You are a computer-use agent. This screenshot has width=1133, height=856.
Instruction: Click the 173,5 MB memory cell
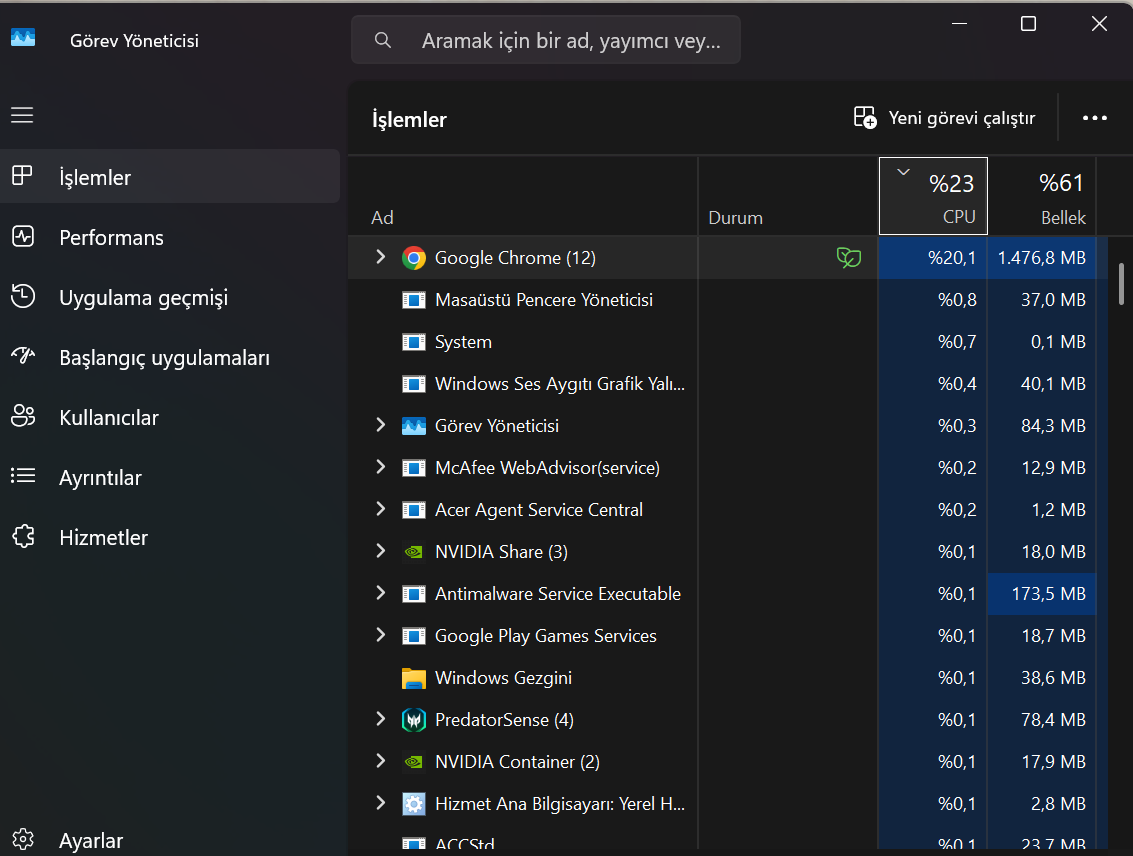[1042, 594]
